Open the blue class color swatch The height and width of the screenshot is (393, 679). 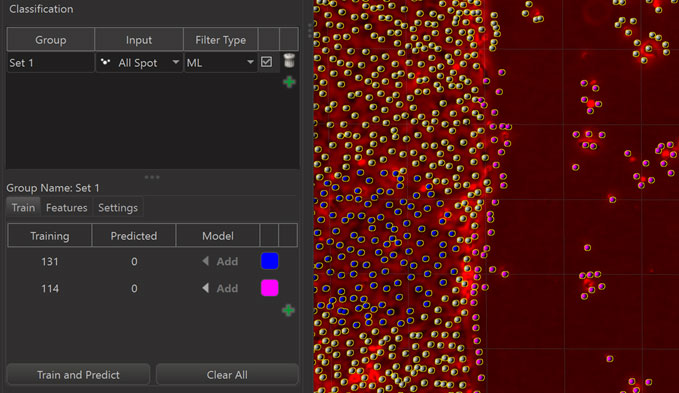[269, 261]
